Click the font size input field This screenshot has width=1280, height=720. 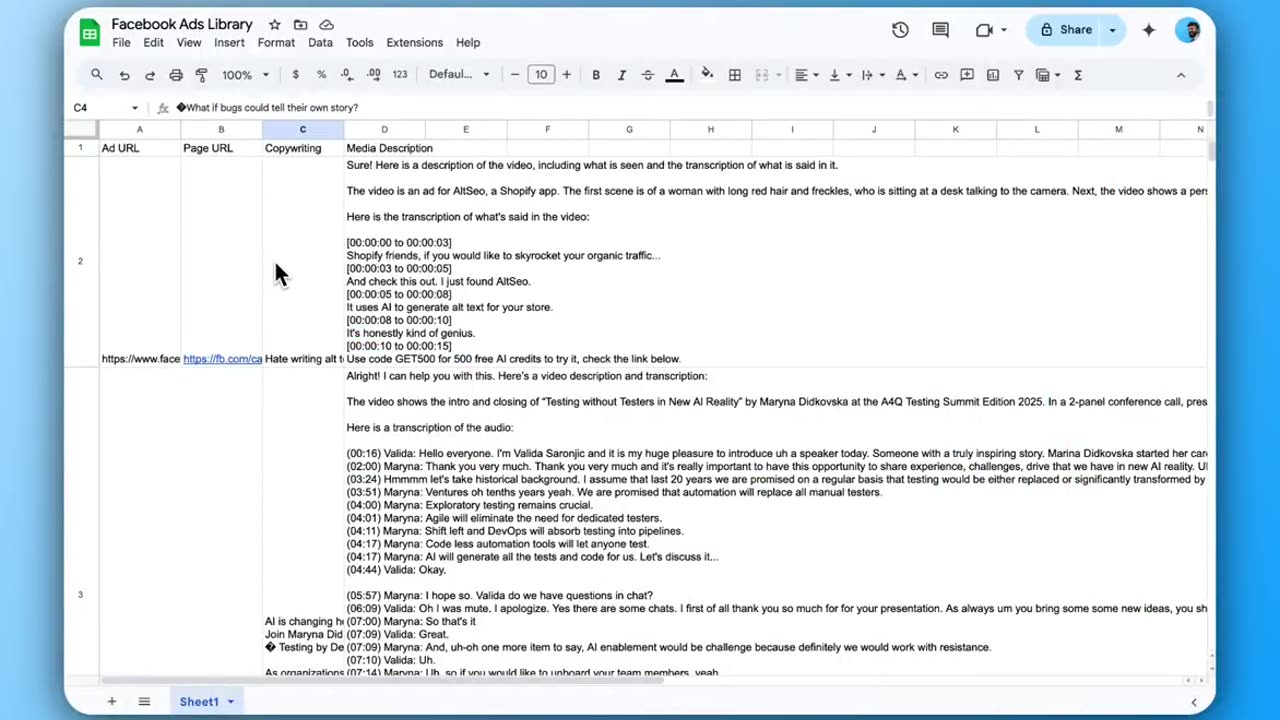click(x=541, y=75)
